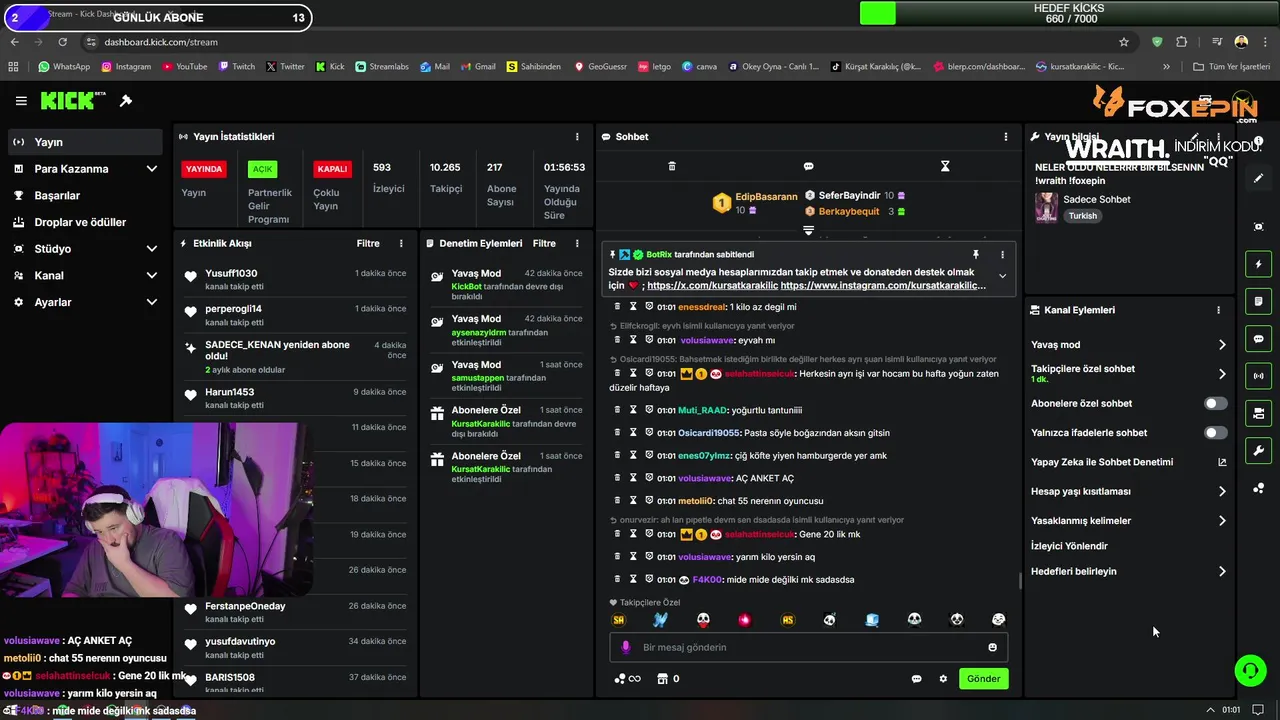Send the message with the Gönder button
This screenshot has width=1280, height=720.
(983, 679)
